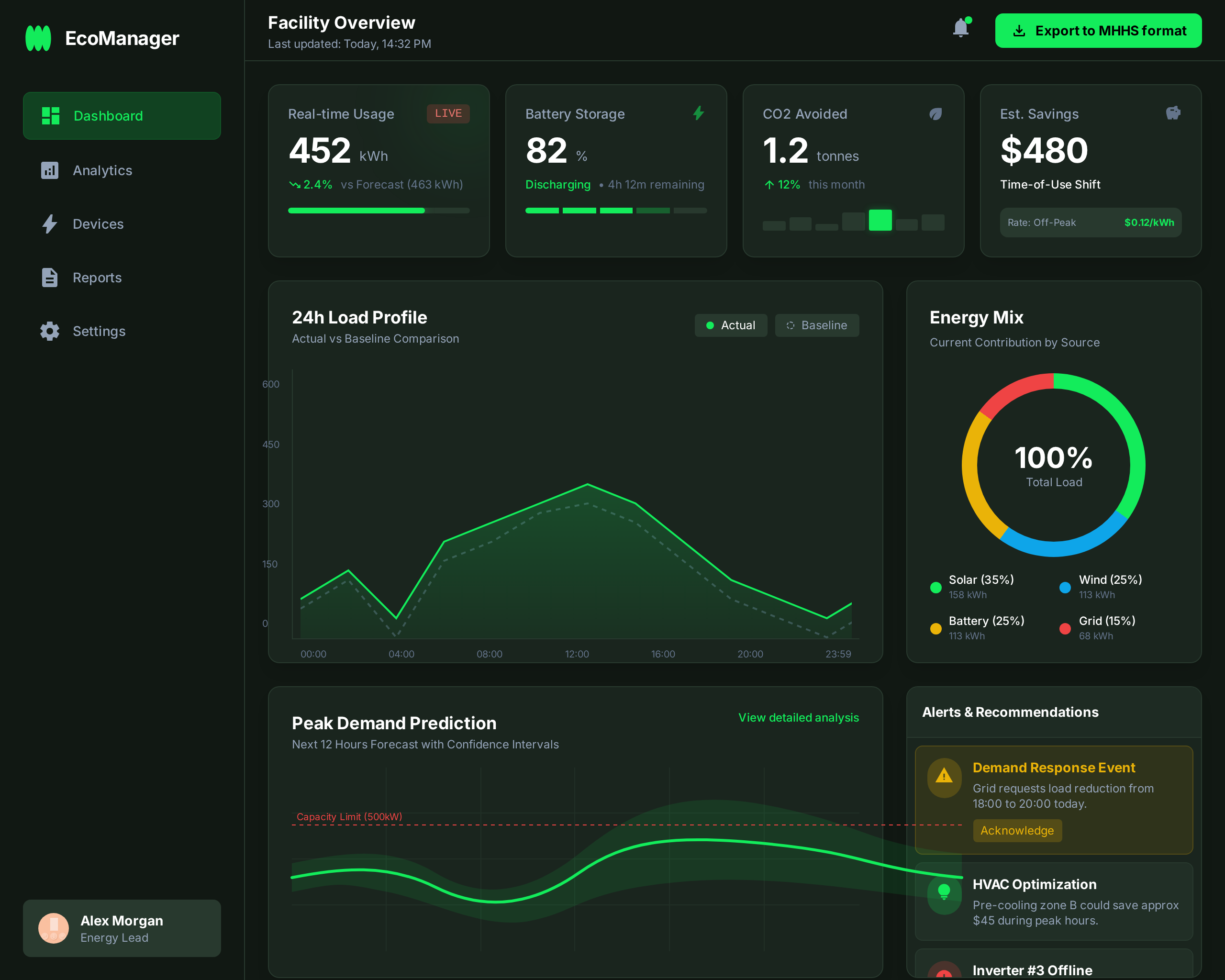The image size is (1225, 980).
Task: Click the Battery Storage lightning icon
Action: (698, 113)
